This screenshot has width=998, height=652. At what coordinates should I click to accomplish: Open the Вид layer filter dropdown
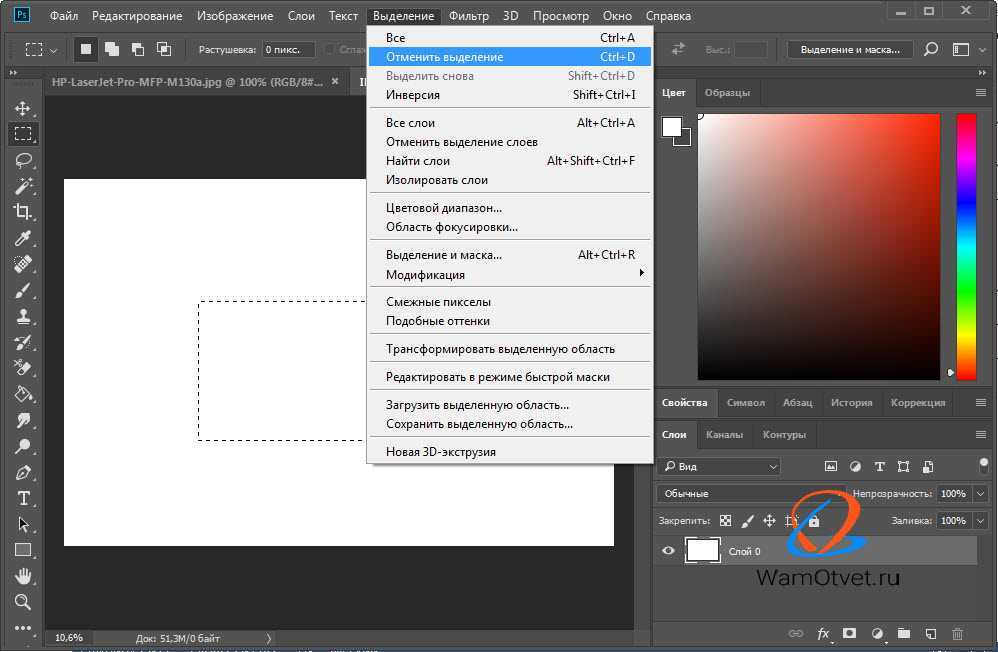[720, 467]
